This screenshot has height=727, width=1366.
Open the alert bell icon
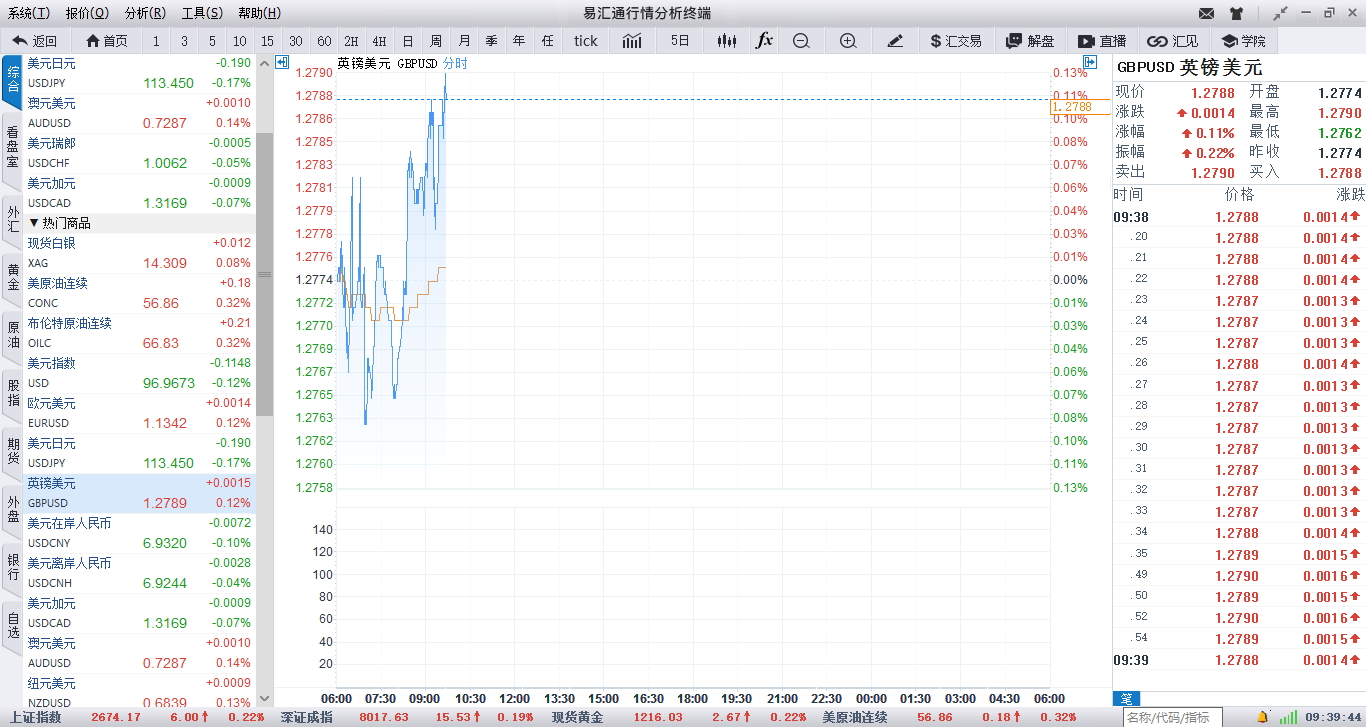tap(1263, 717)
